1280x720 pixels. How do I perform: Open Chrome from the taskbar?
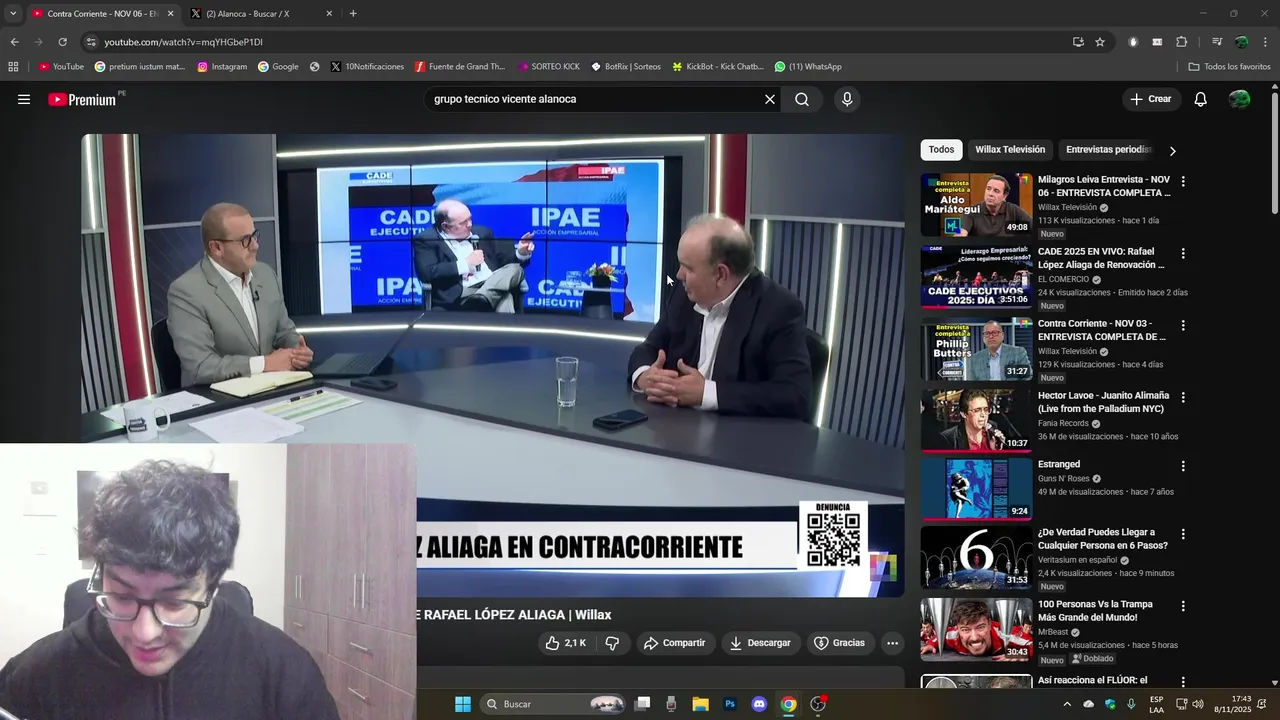click(789, 704)
